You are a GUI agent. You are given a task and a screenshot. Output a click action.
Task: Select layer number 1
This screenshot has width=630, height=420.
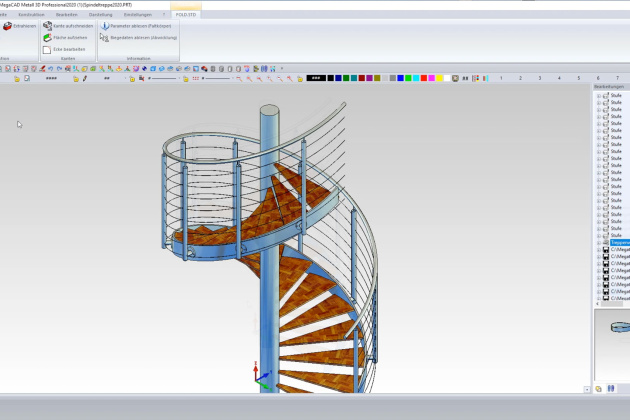tap(500, 77)
